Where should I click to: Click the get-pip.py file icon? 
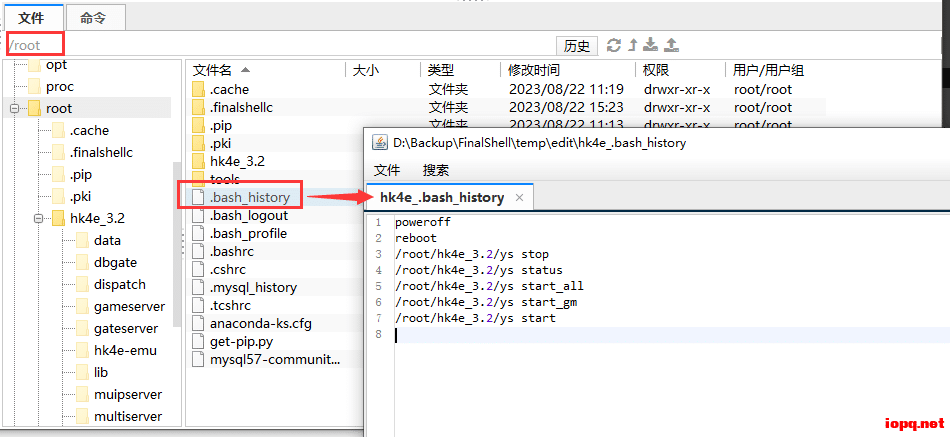pos(198,341)
